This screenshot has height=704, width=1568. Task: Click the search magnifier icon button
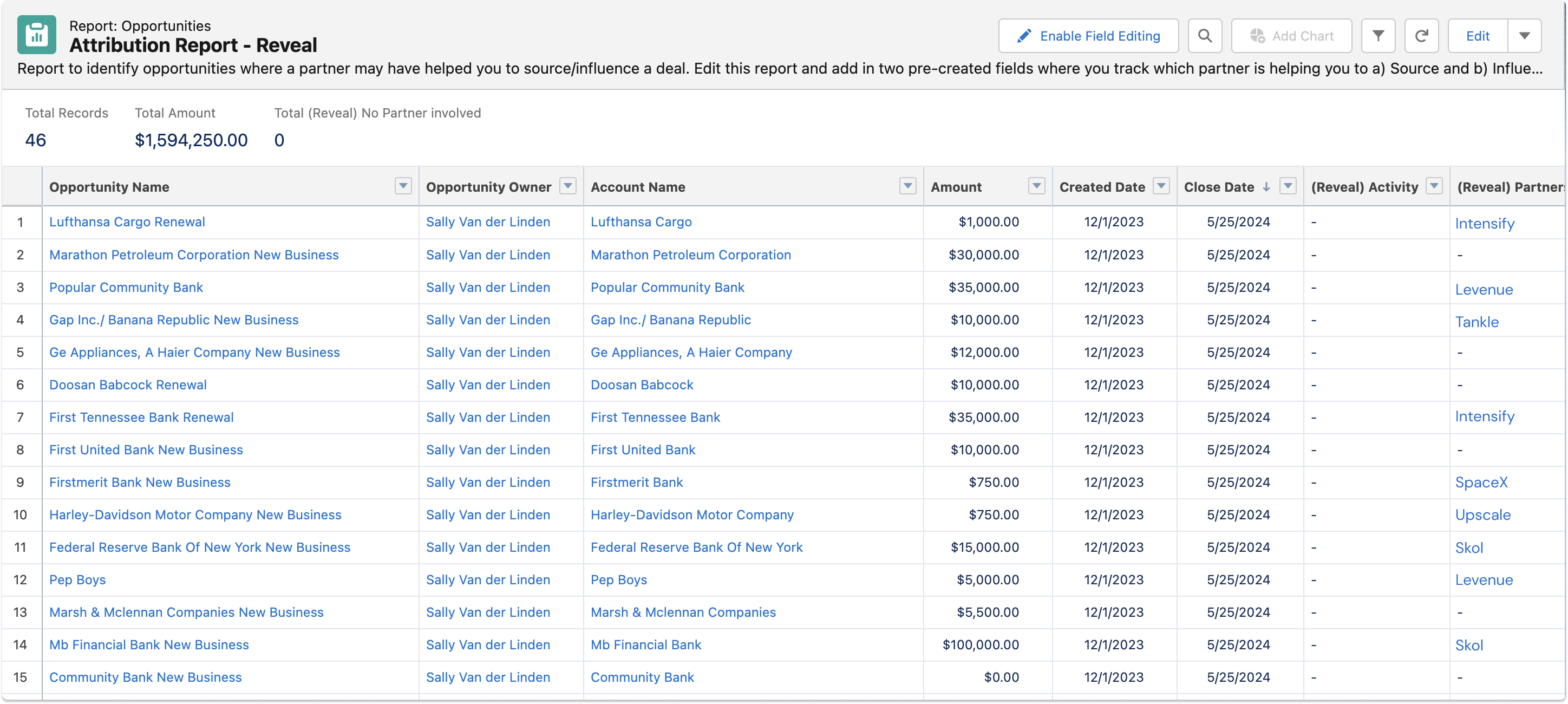point(1205,36)
